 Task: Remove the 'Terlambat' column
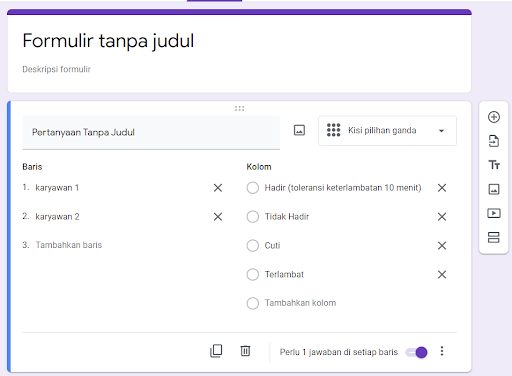(442, 275)
